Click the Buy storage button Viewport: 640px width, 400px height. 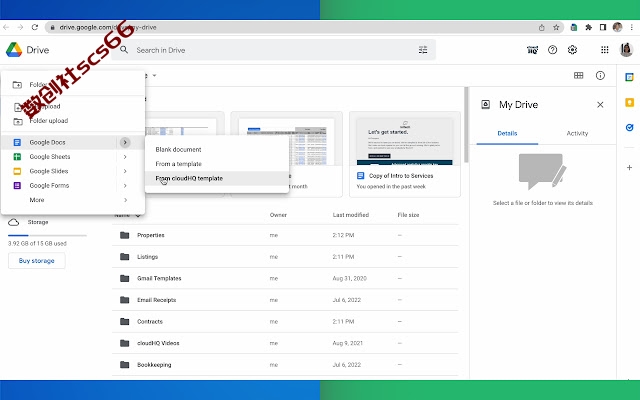click(x=36, y=261)
